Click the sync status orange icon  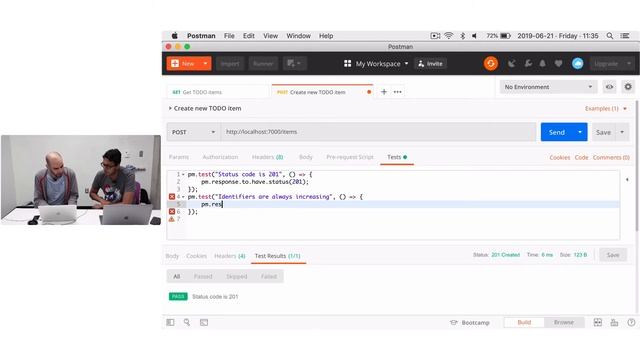pos(491,64)
